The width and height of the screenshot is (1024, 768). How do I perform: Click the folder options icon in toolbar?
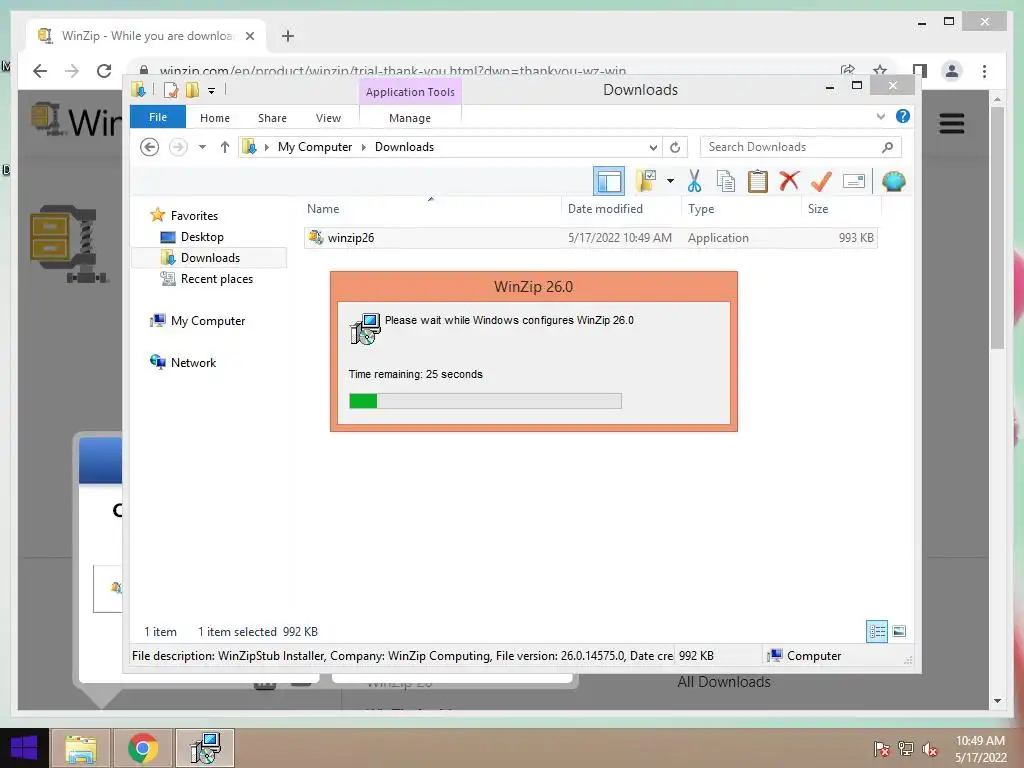(x=646, y=181)
